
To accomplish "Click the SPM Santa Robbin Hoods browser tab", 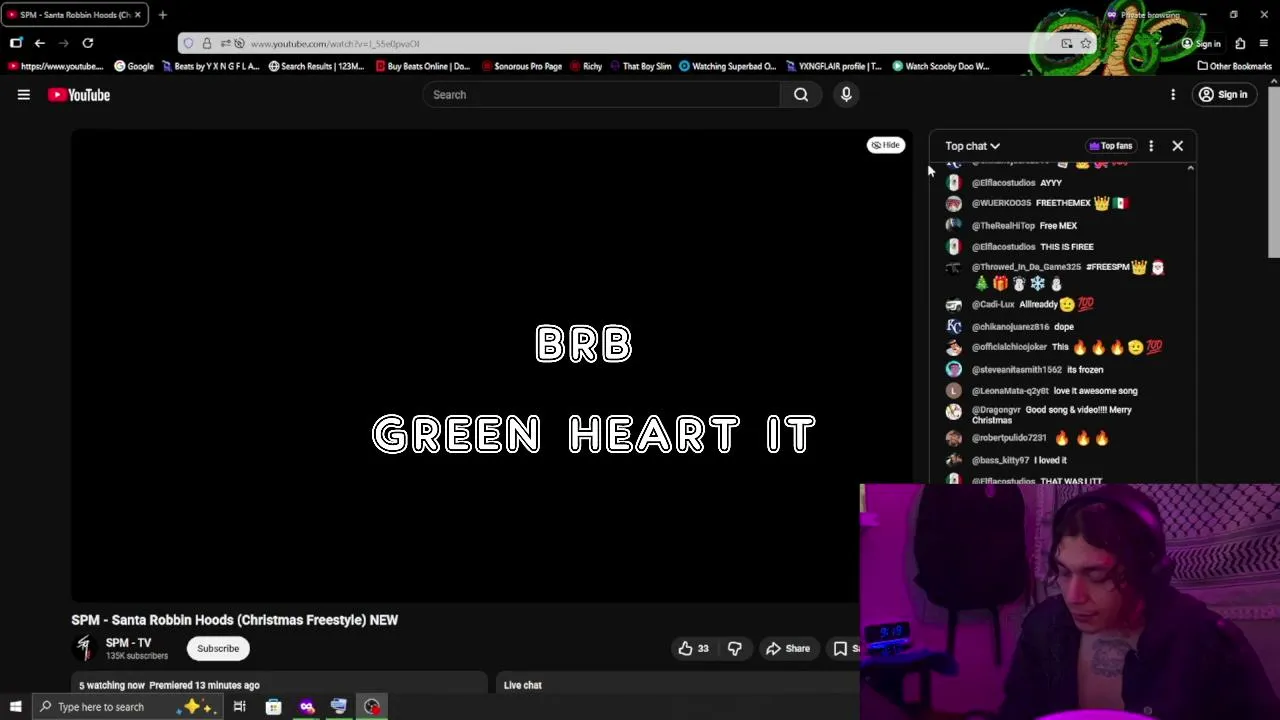I will (x=74, y=15).
